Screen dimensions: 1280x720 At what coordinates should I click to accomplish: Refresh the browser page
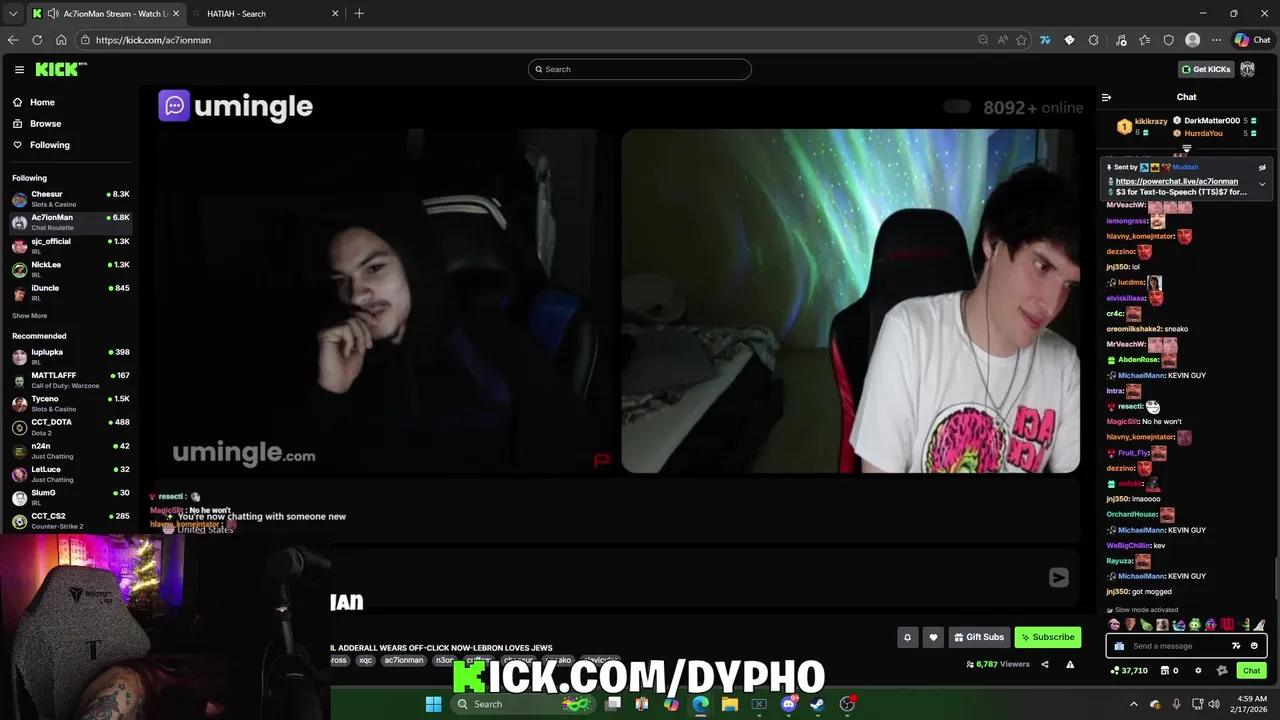[x=37, y=40]
